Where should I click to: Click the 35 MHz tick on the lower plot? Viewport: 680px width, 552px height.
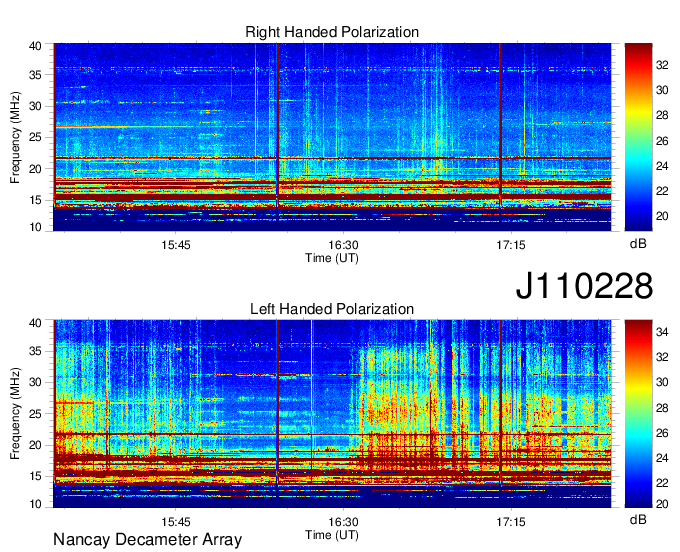(x=35, y=351)
